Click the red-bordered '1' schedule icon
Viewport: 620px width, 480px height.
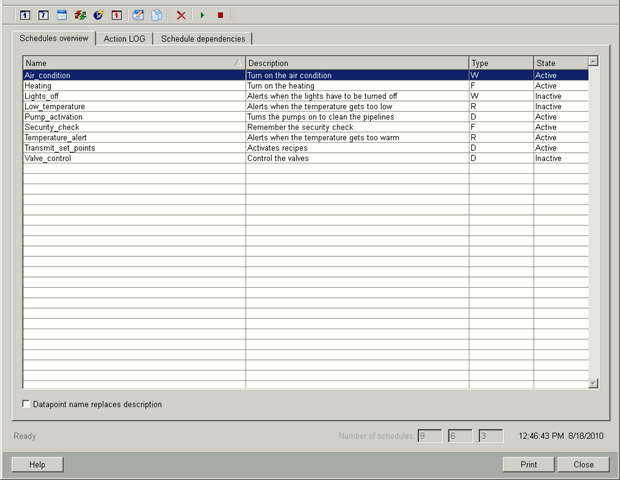[x=116, y=15]
